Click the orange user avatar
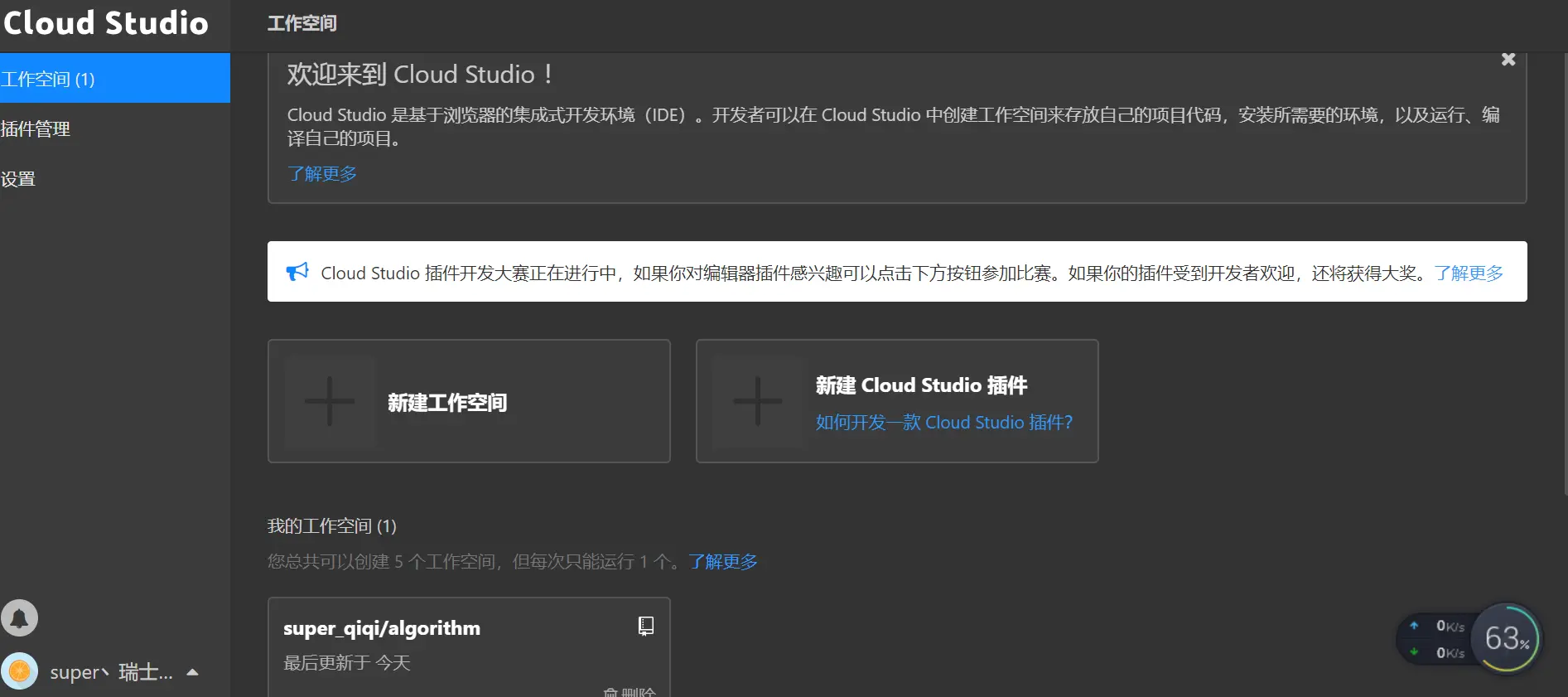This screenshot has width=1568, height=697. [x=20, y=671]
